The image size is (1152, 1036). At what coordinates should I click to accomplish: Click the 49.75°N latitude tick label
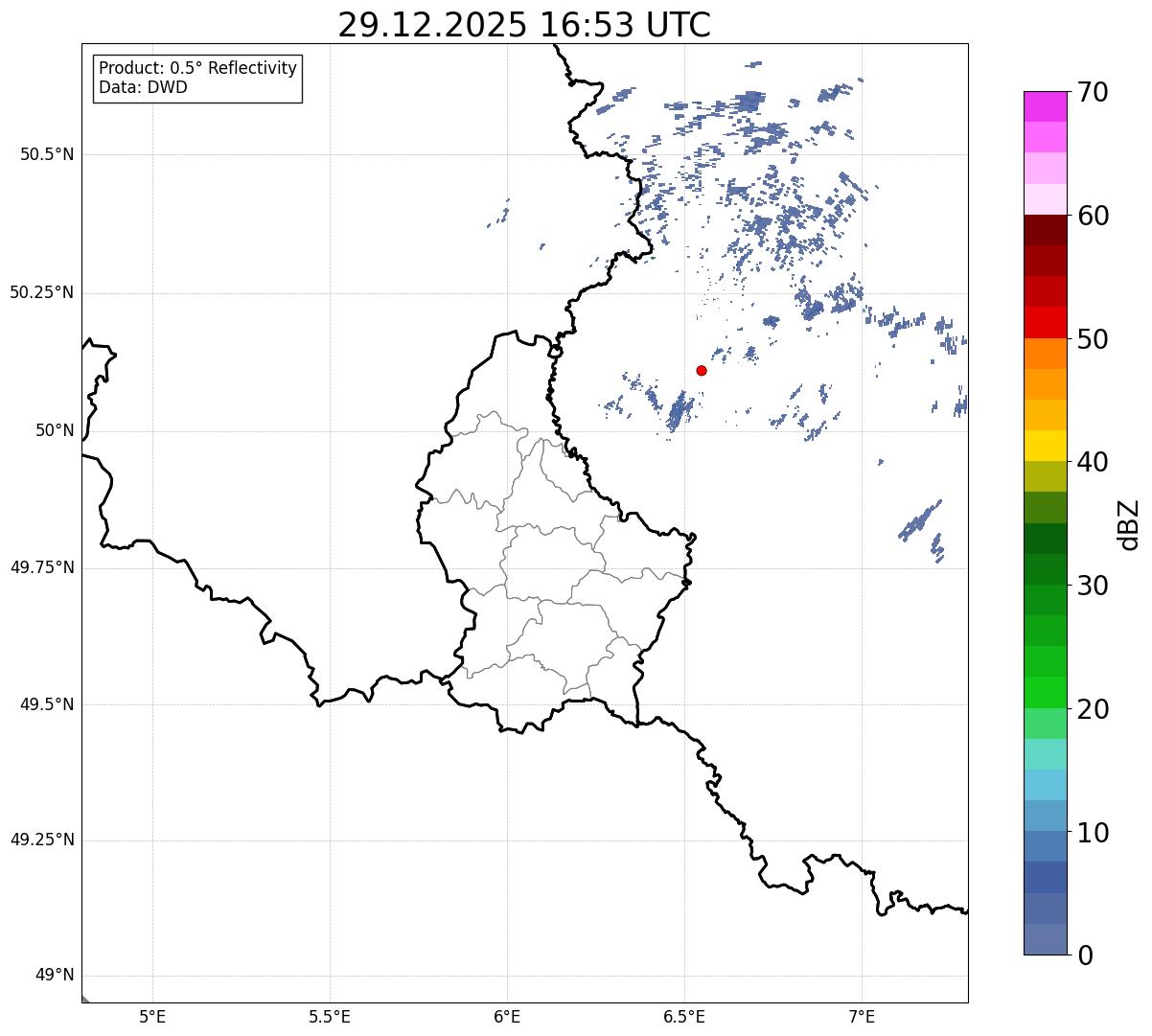click(x=41, y=567)
